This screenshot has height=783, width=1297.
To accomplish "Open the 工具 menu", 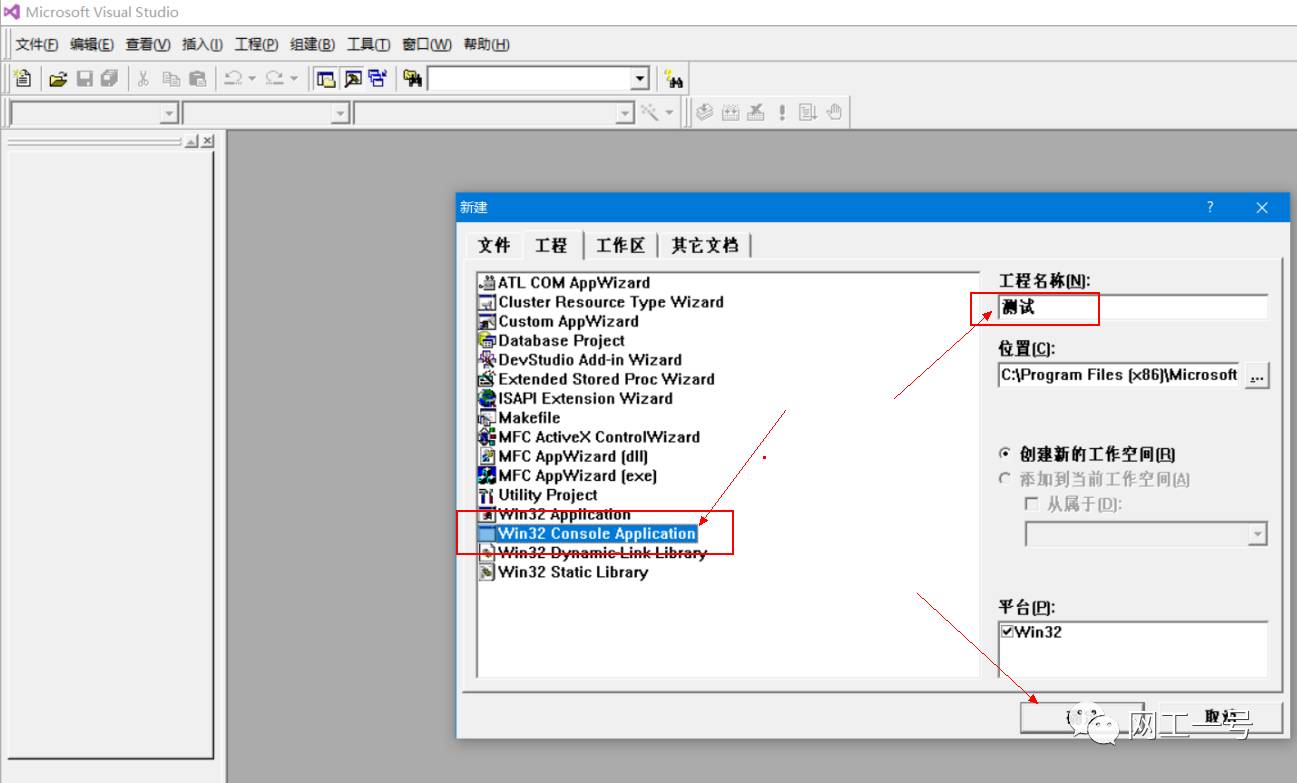I will coord(369,44).
